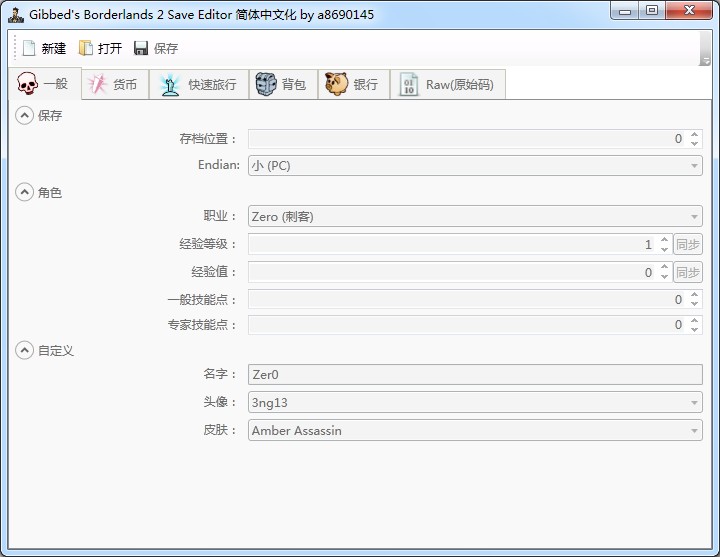
Task: Switch to 快速旅行 tab
Action: [x=199, y=84]
